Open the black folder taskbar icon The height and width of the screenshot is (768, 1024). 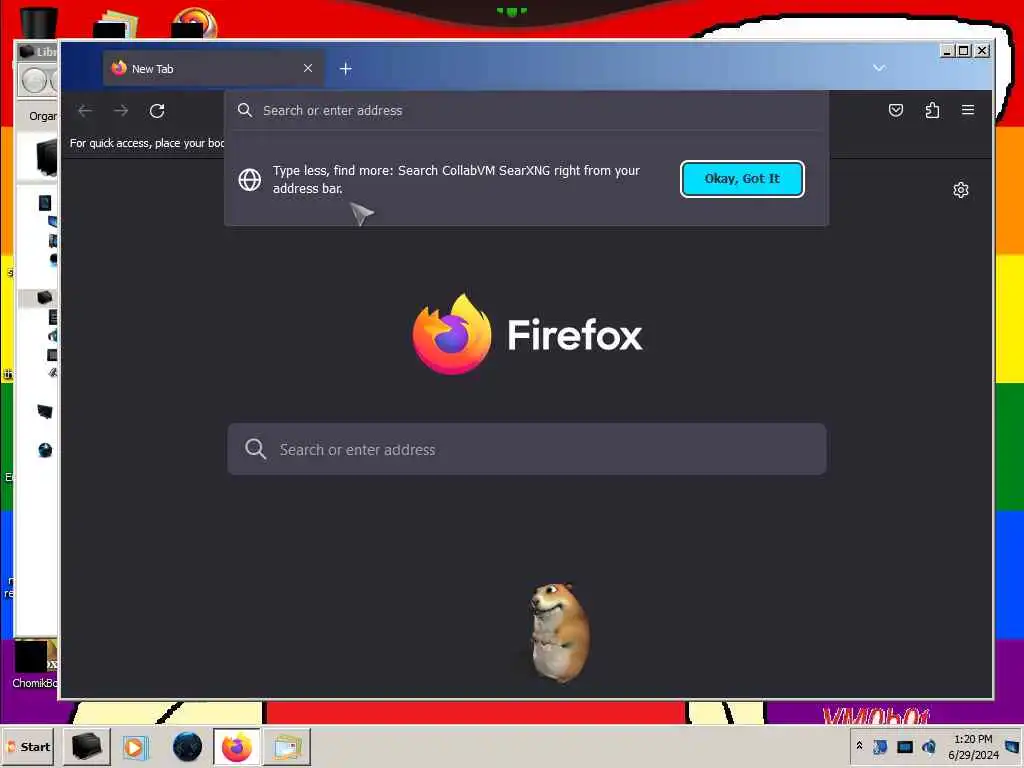(x=86, y=746)
